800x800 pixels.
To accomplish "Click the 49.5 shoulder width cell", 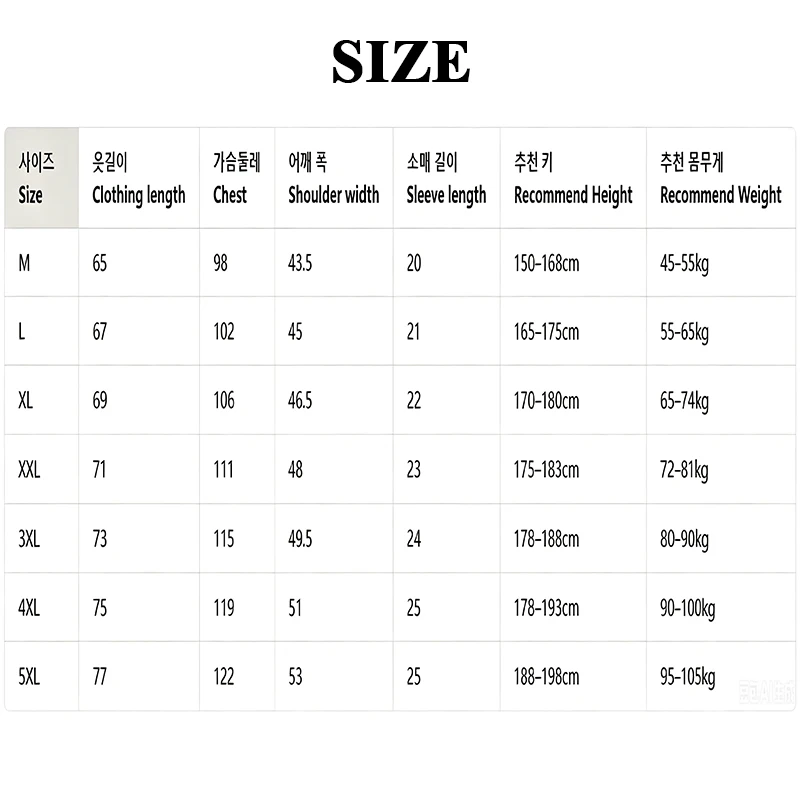I will [300, 539].
